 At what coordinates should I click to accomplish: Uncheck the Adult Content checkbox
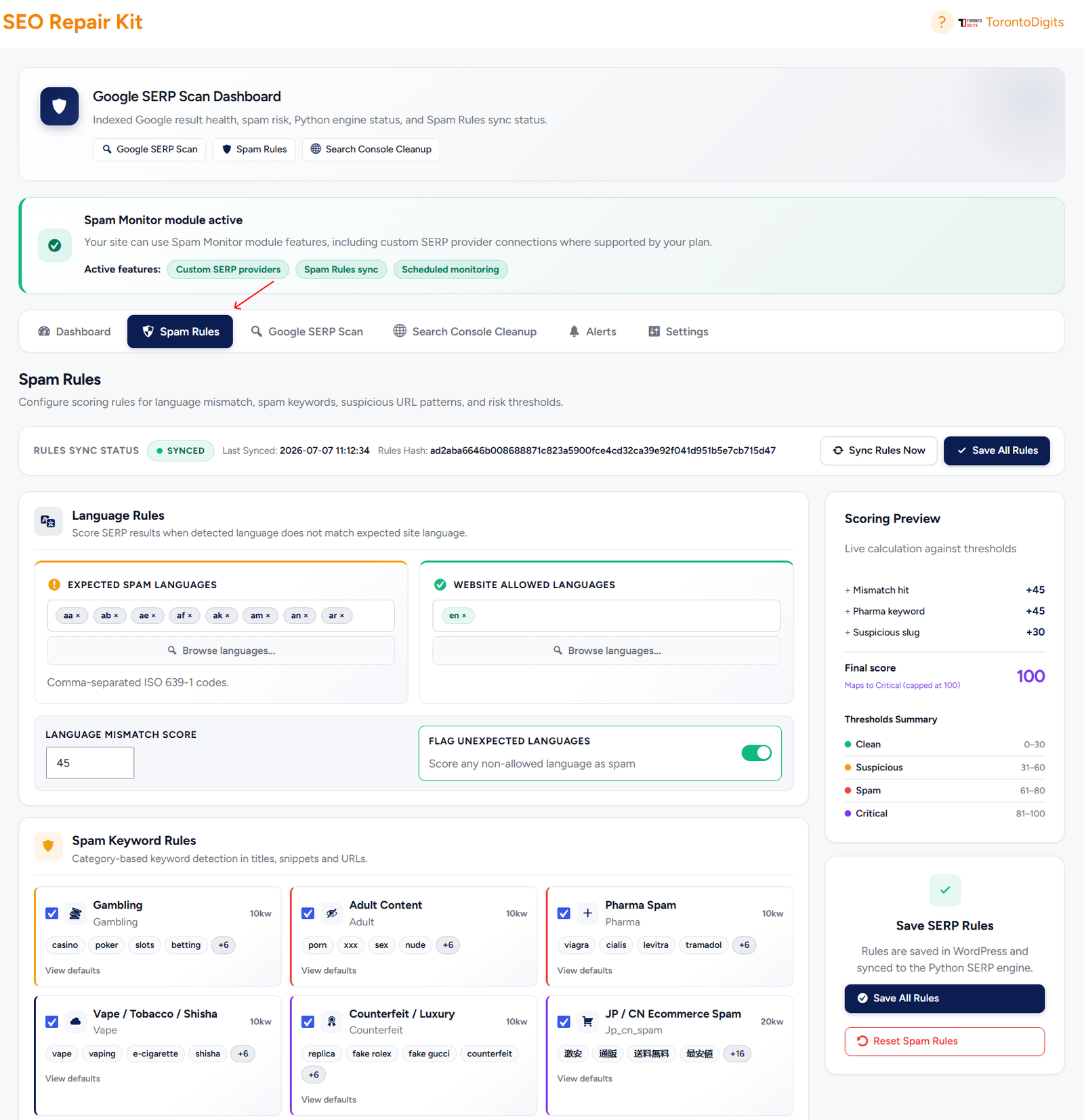308,913
